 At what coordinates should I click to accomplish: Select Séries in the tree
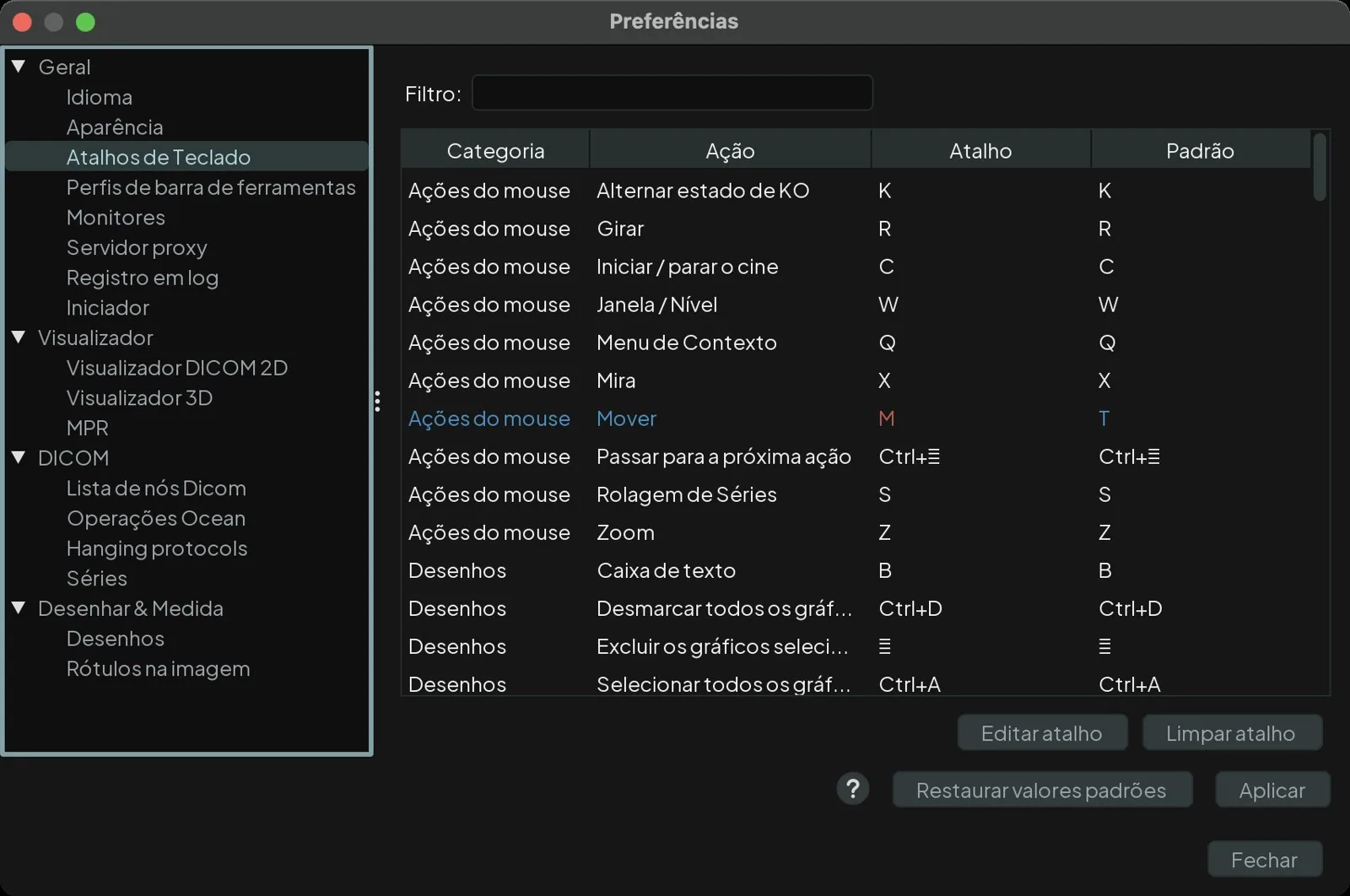point(97,579)
